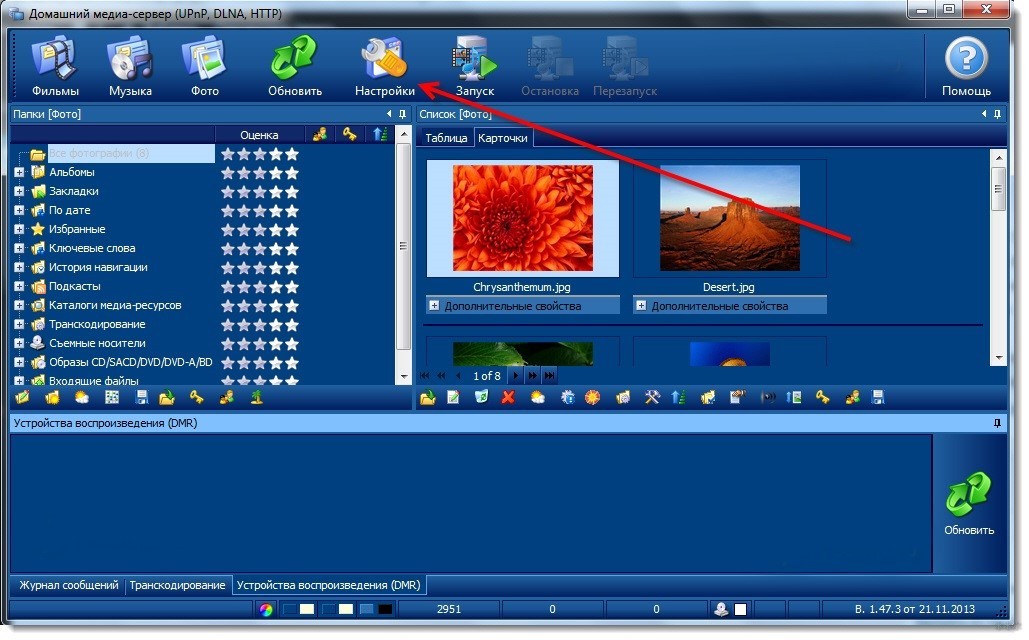Expand the Альбомы tree node
Screen dimensions: 1029x640
tap(19, 172)
